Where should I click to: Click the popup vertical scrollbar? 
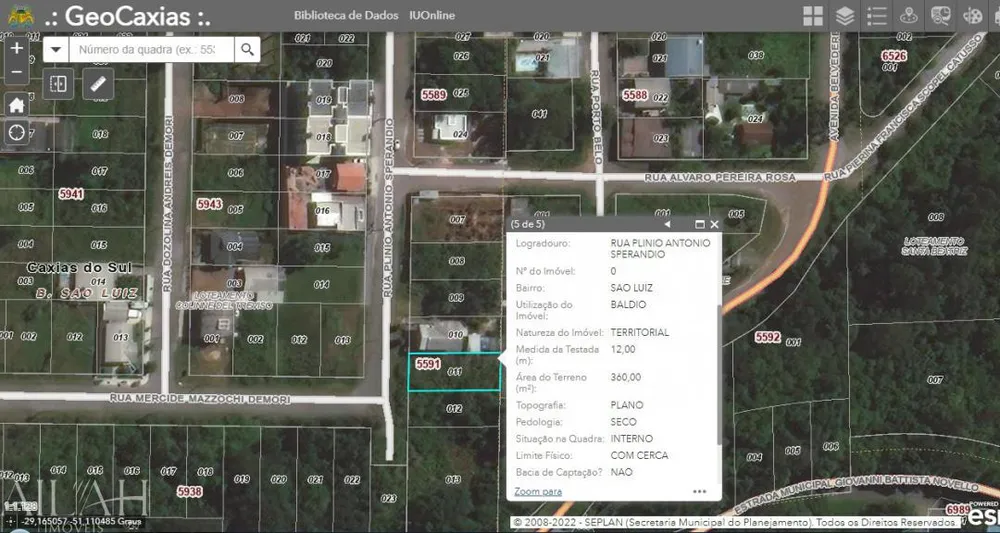coord(719,376)
